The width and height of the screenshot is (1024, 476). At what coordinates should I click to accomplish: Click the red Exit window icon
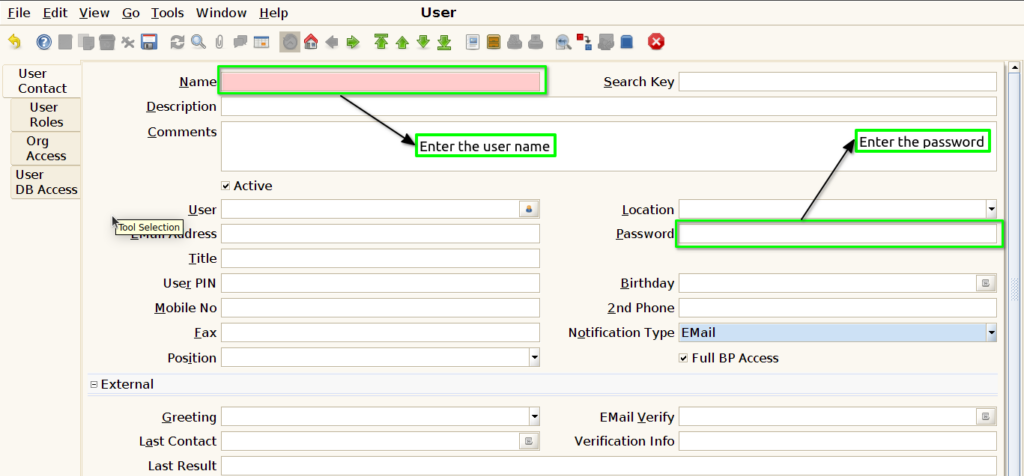(x=656, y=42)
